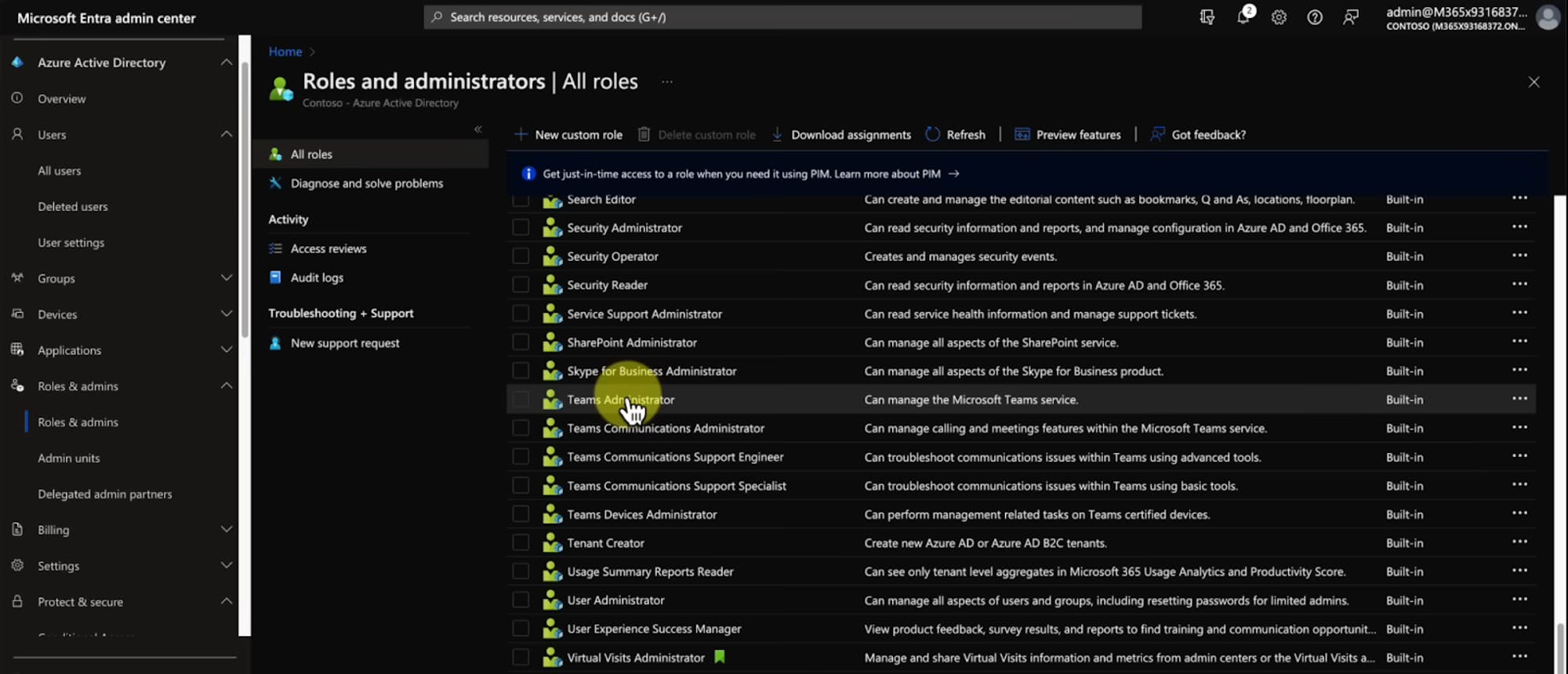The width and height of the screenshot is (1568, 674).
Task: Select Diagnose and solve problems
Action: tap(366, 183)
